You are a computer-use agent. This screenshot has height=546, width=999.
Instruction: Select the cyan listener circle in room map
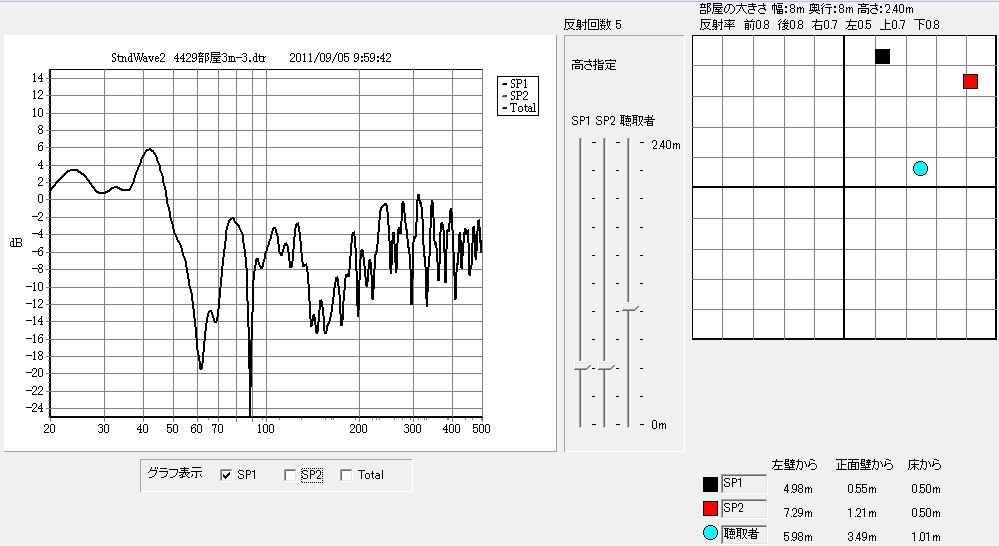click(x=920, y=168)
